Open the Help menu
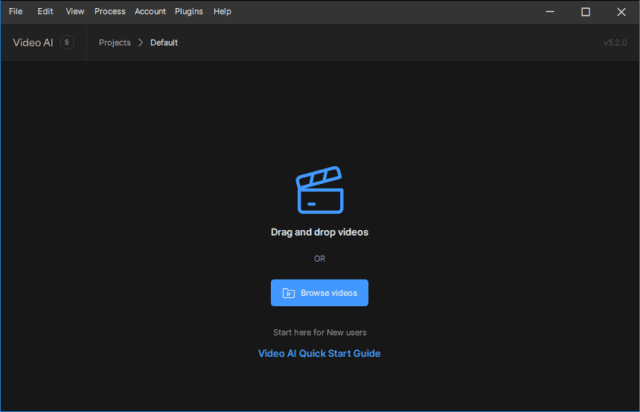 (222, 11)
